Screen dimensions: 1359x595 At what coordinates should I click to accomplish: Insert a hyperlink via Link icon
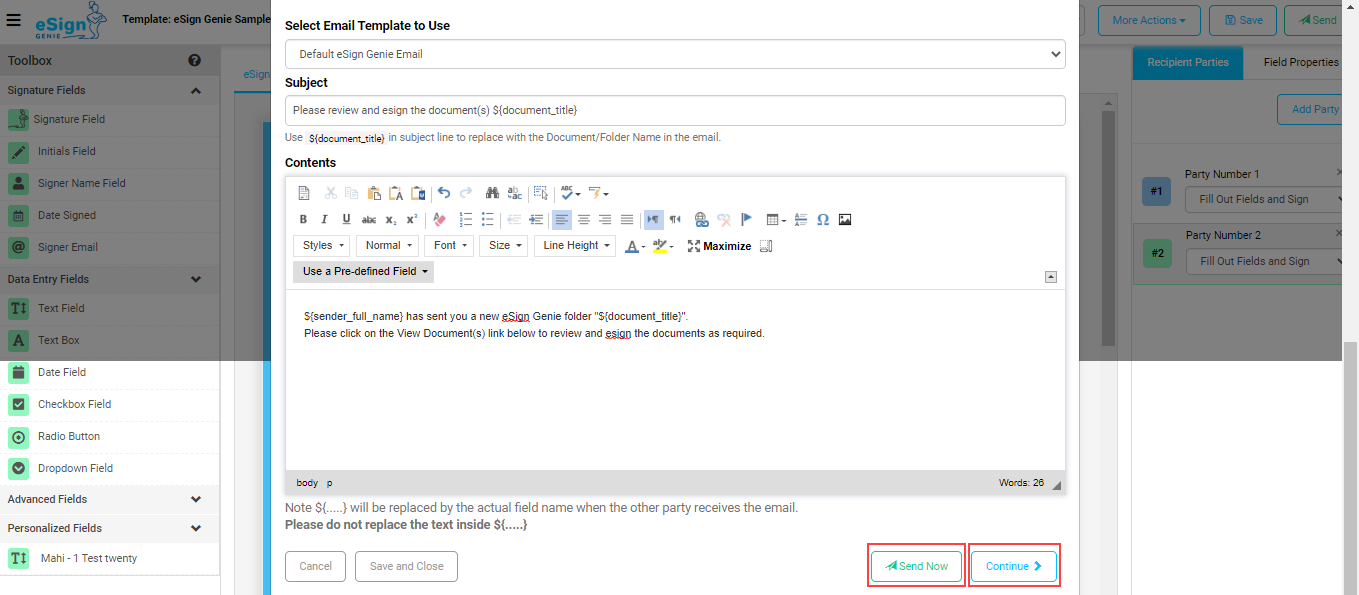click(701, 220)
